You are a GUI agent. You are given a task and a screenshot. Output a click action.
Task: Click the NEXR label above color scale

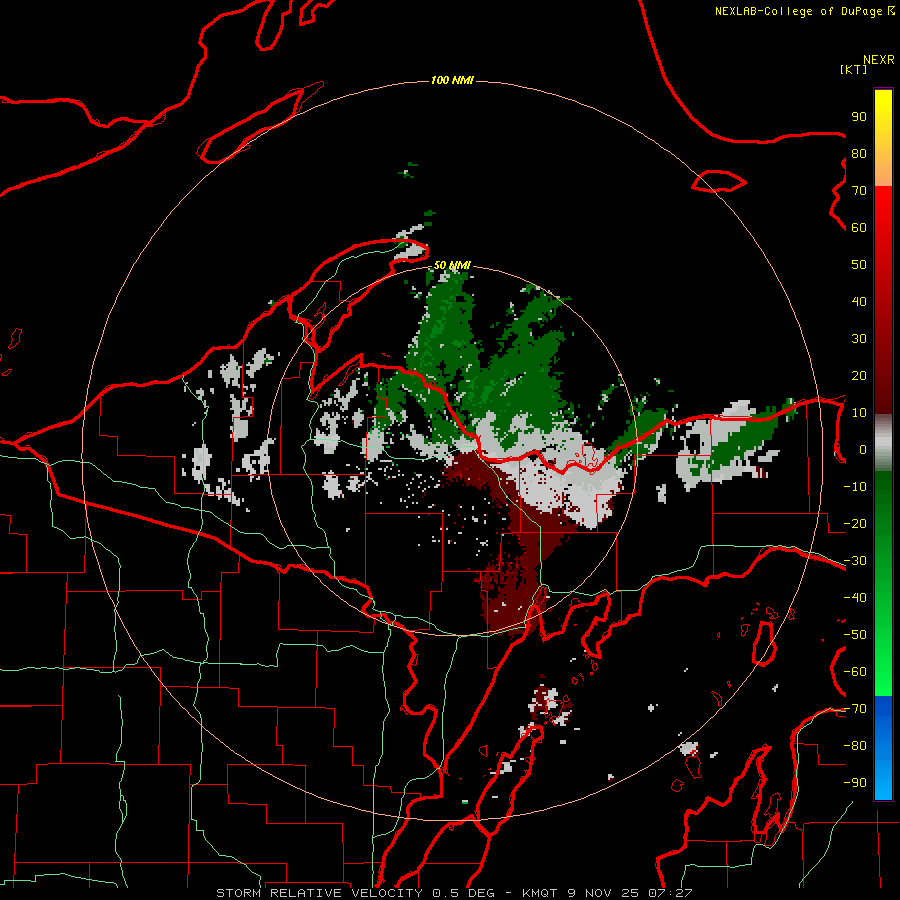[879, 60]
